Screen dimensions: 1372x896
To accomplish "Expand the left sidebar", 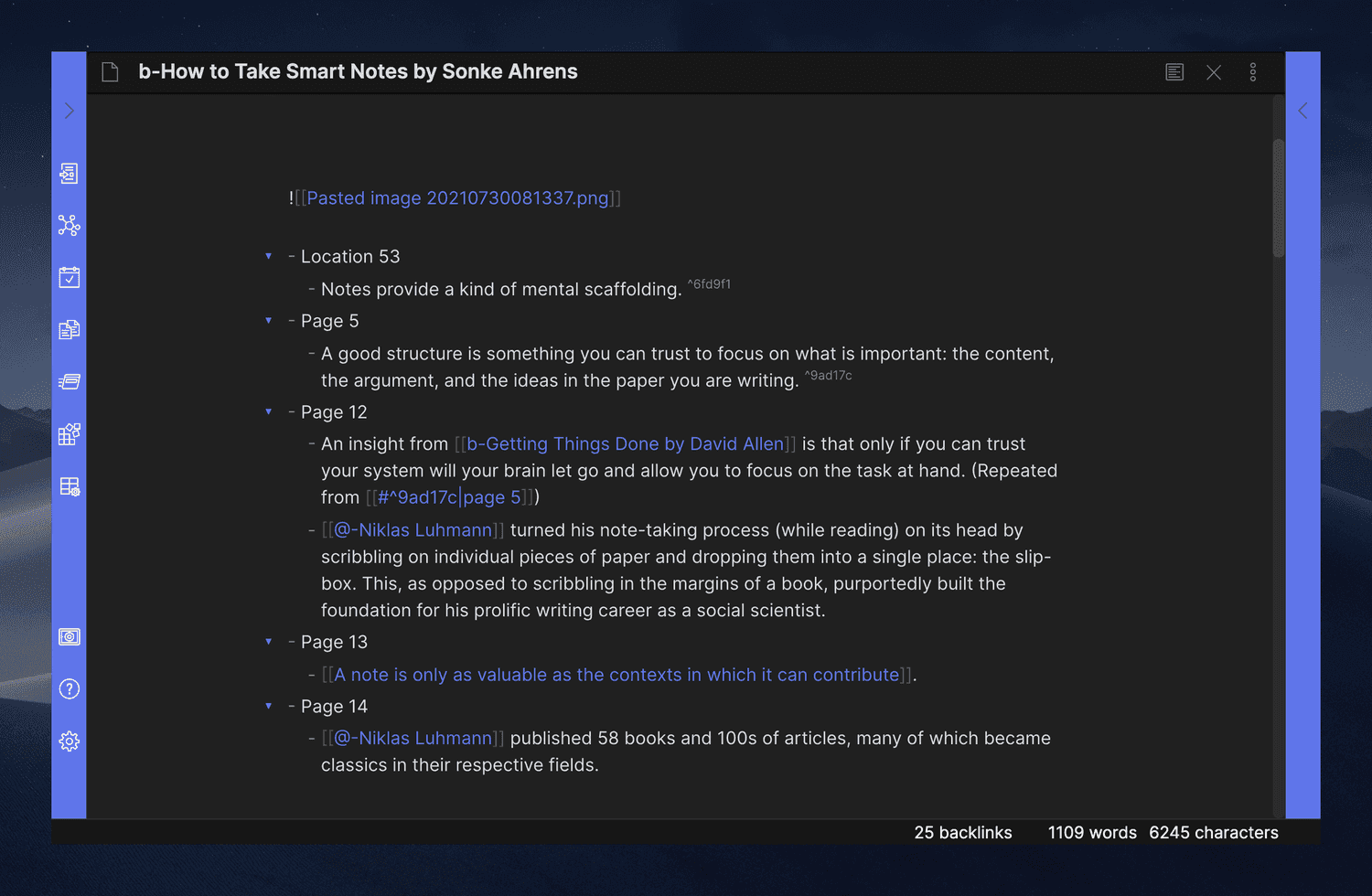I will pyautogui.click(x=69, y=111).
